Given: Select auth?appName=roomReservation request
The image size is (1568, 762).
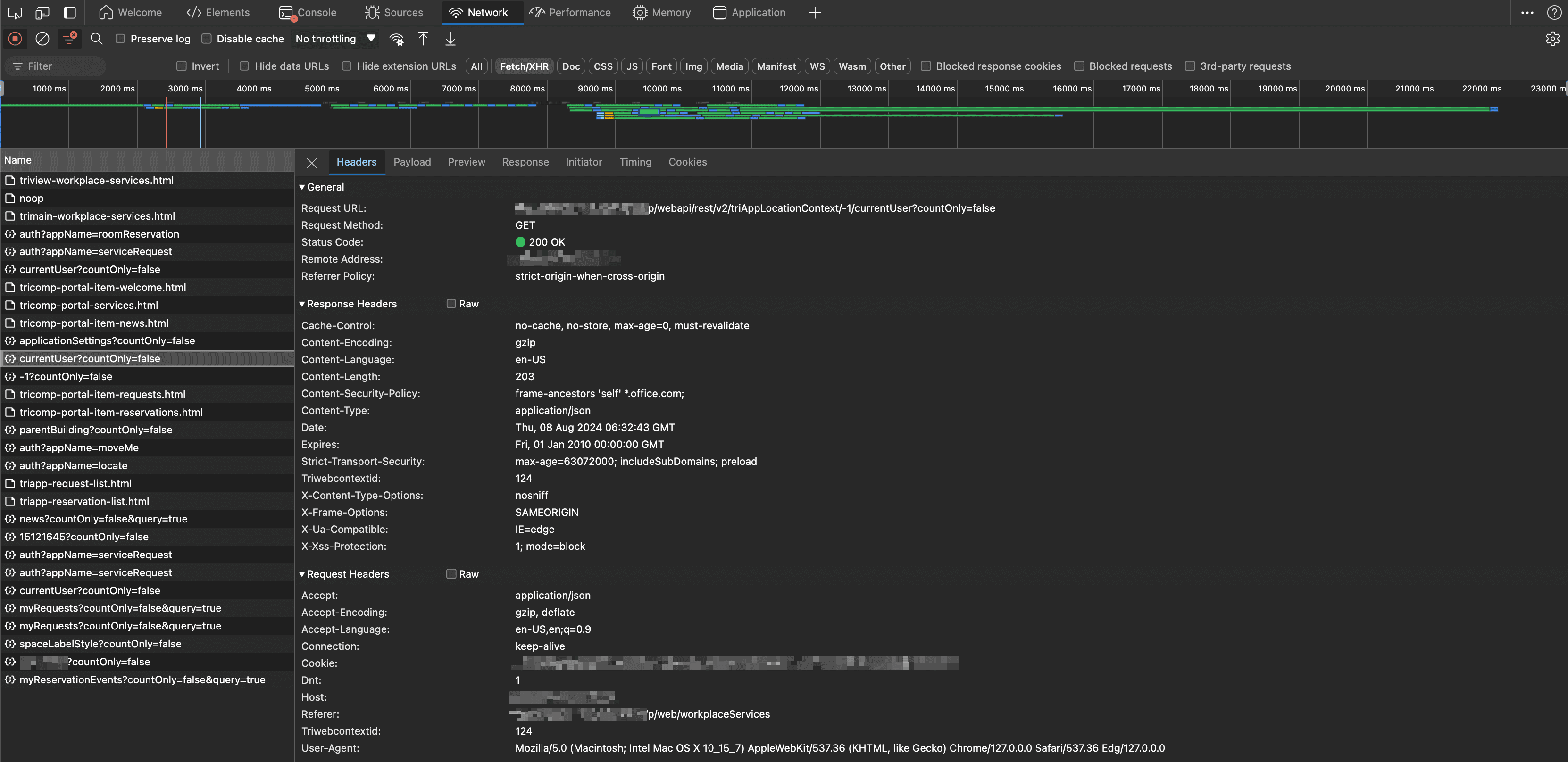Looking at the screenshot, I should pyautogui.click(x=147, y=234).
